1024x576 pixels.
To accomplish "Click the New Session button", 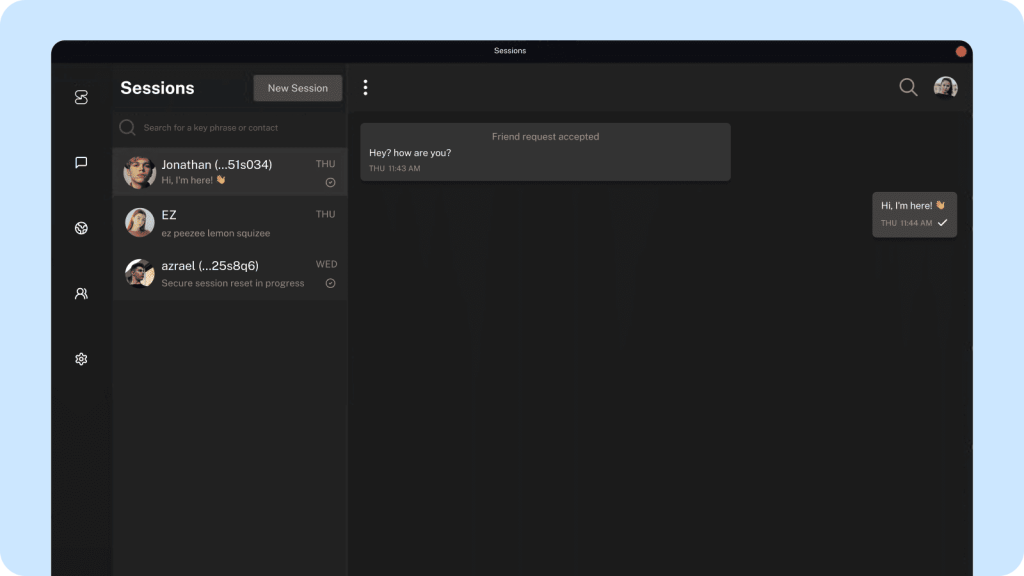I will 297,88.
